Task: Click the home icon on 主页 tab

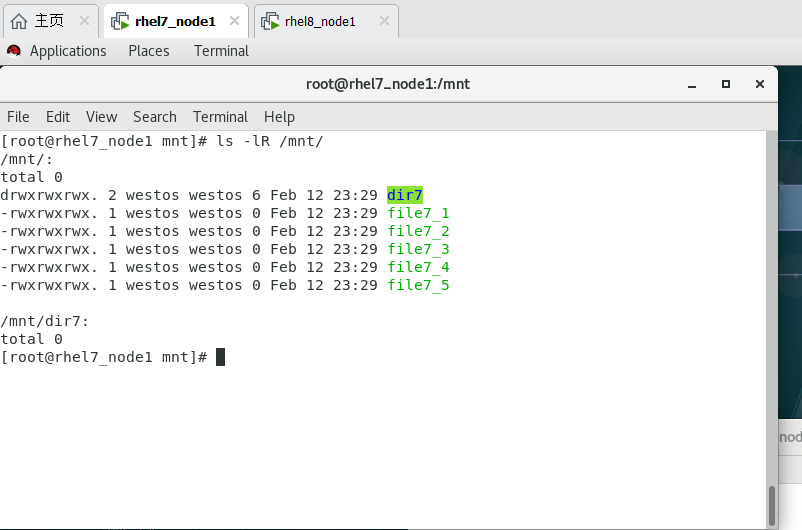Action: pos(19,21)
